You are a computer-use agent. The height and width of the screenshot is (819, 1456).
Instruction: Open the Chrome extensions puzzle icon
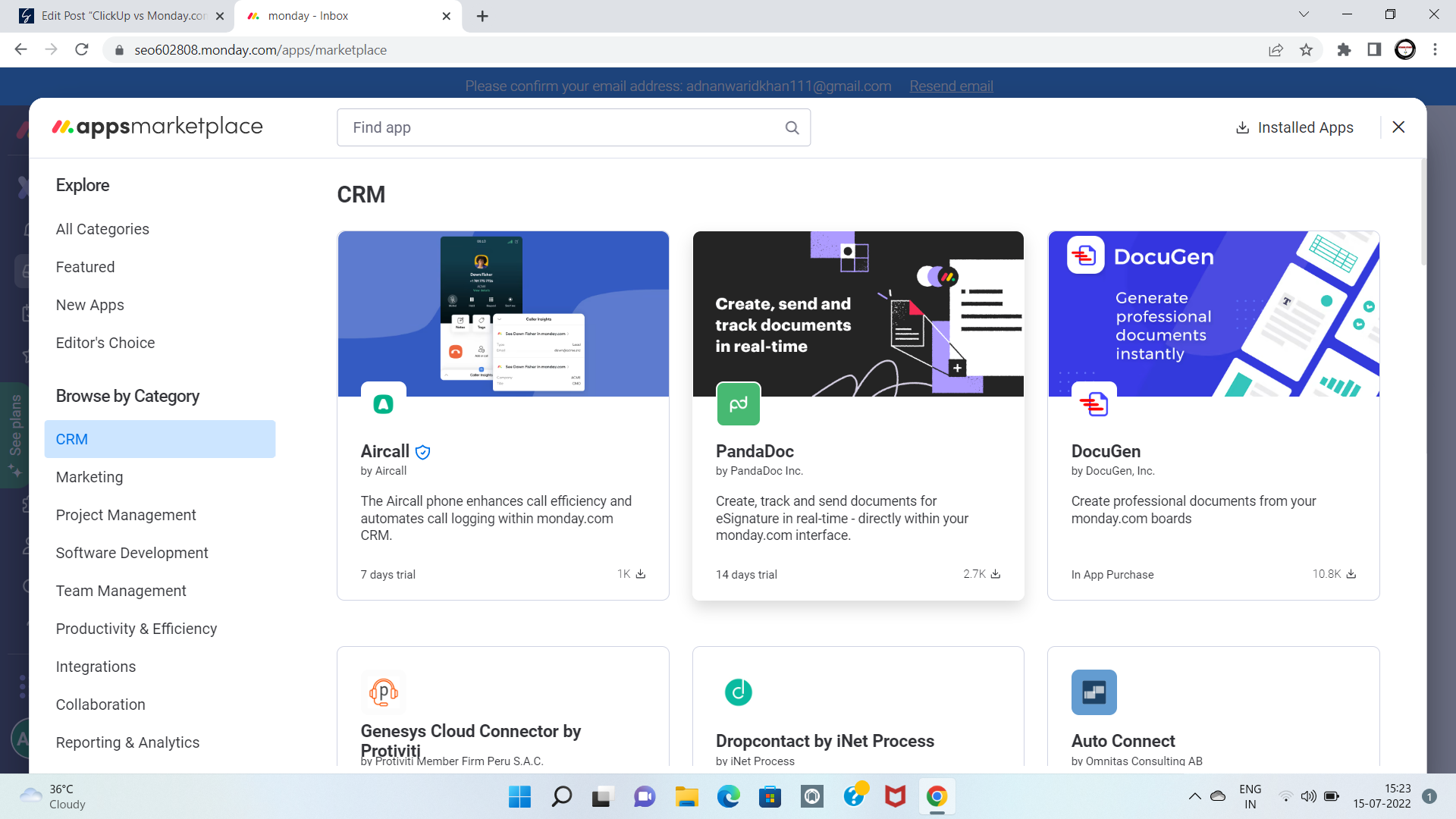pos(1344,49)
